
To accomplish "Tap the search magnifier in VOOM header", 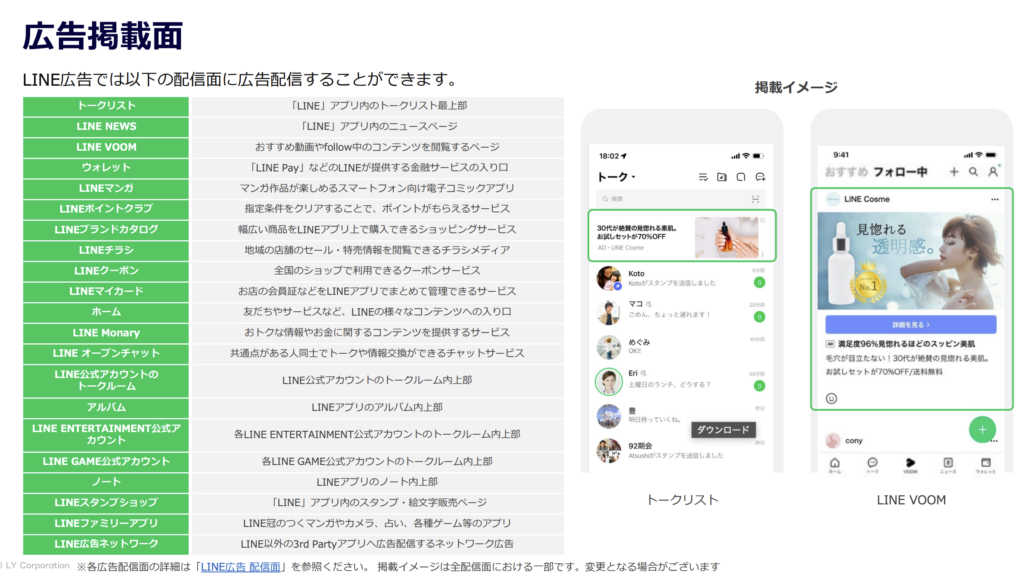I will [x=973, y=172].
